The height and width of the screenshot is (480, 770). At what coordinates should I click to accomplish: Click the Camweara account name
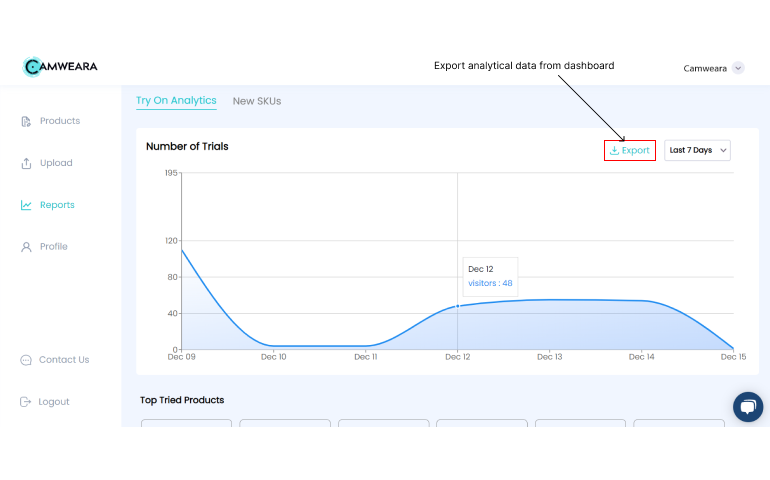click(x=705, y=68)
